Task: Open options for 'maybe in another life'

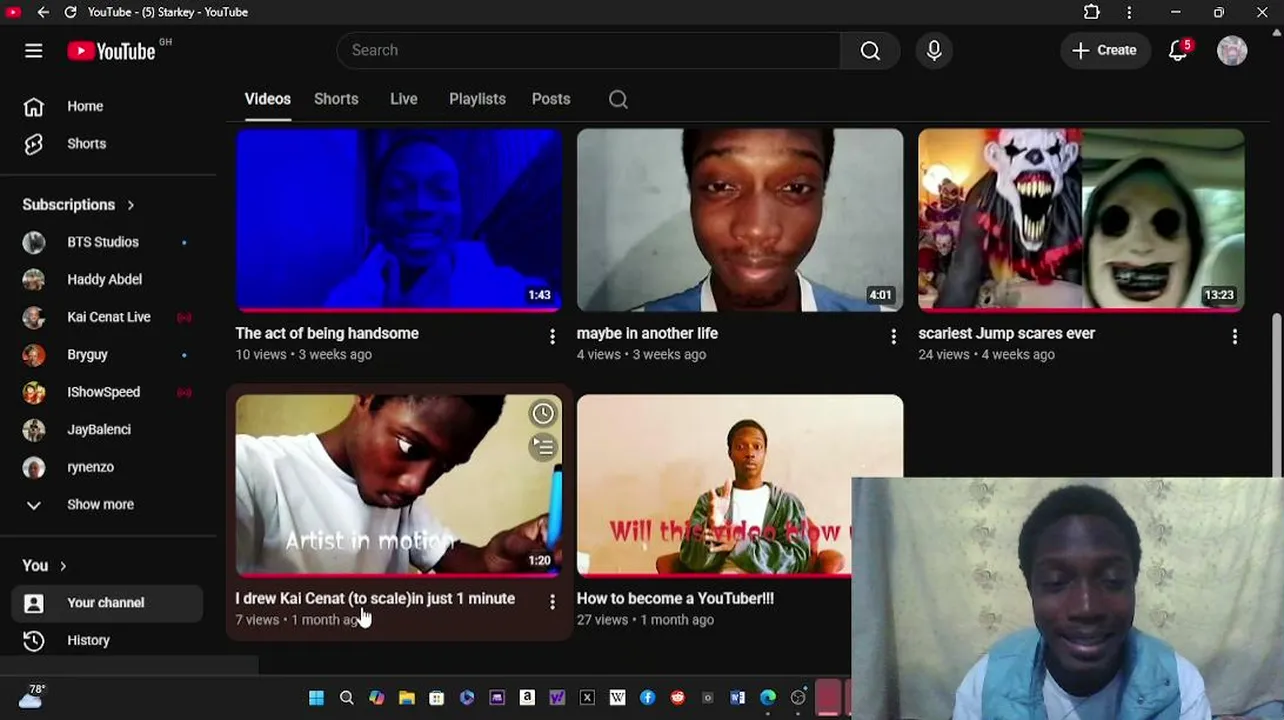Action: coord(893,337)
